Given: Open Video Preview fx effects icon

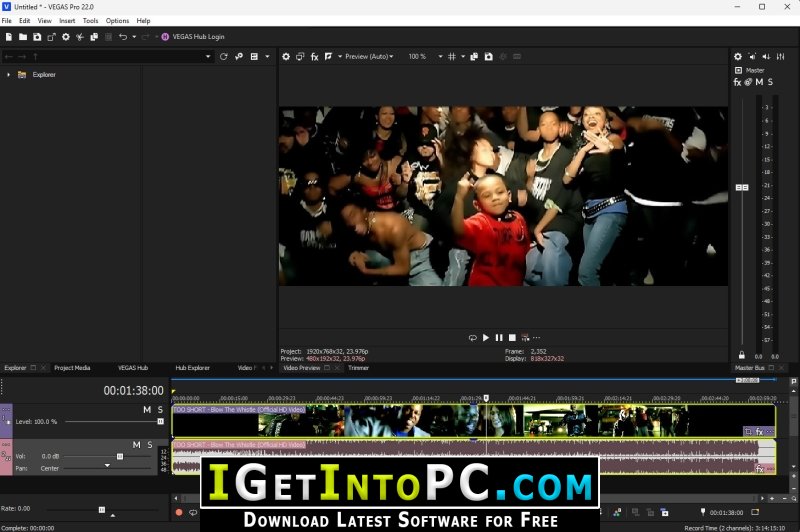Looking at the screenshot, I should click(x=315, y=57).
